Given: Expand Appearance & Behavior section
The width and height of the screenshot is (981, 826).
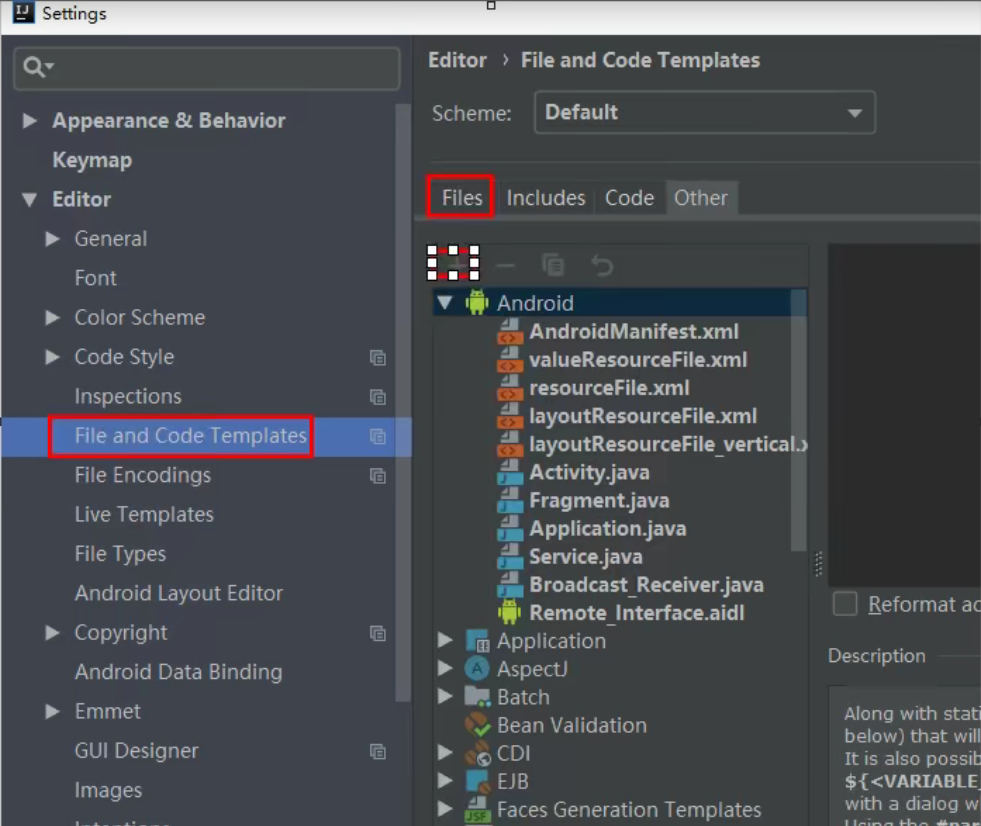Looking at the screenshot, I should [29, 120].
